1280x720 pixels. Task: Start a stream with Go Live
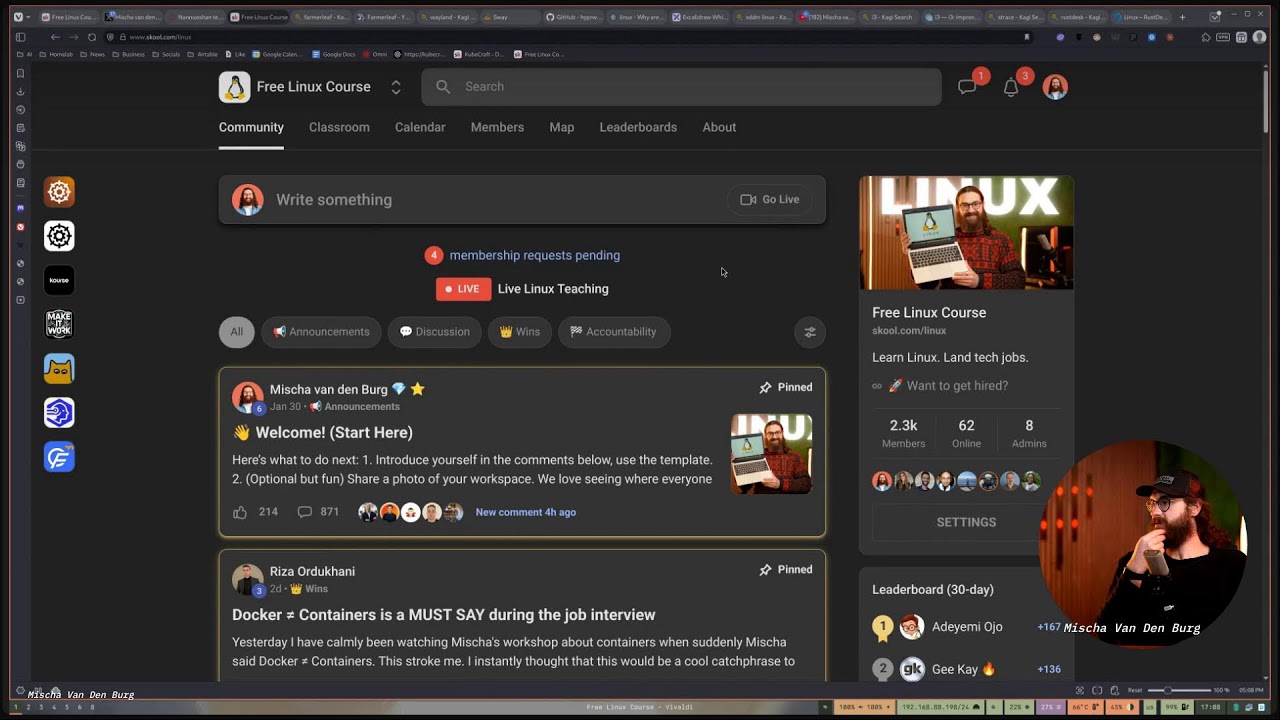(769, 200)
